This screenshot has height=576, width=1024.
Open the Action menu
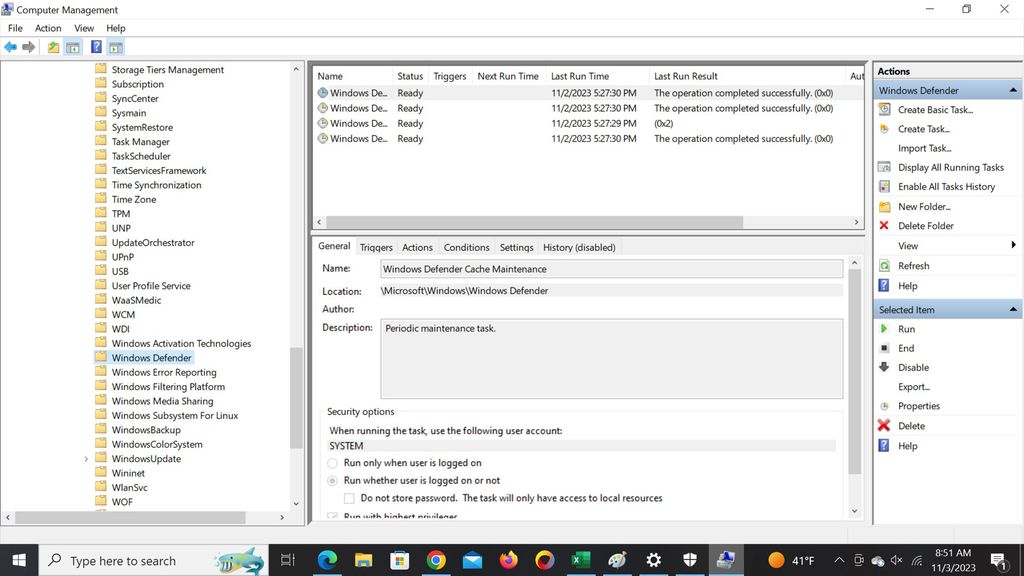pos(47,27)
